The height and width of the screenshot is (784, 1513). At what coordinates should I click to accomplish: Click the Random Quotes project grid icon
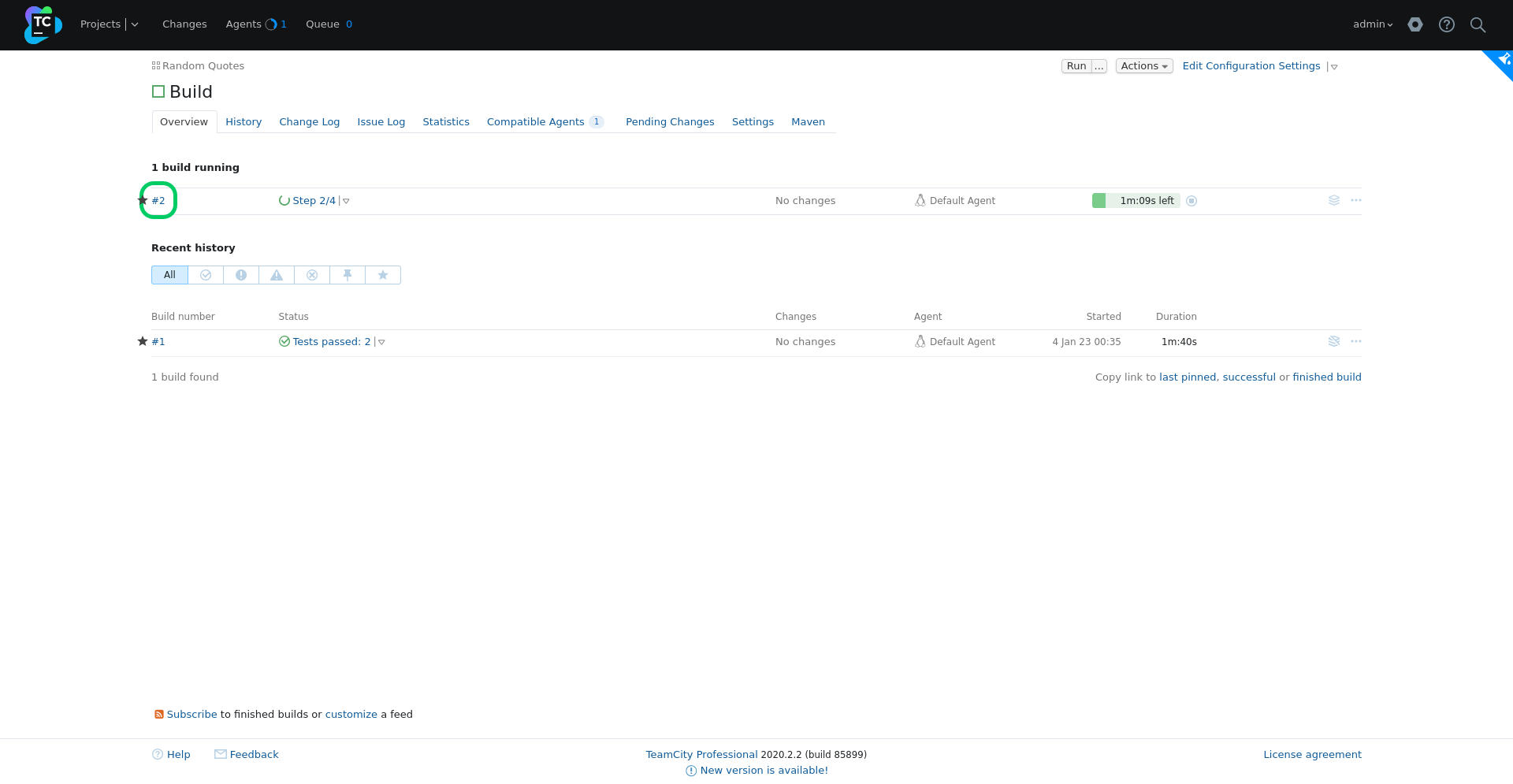click(x=156, y=65)
